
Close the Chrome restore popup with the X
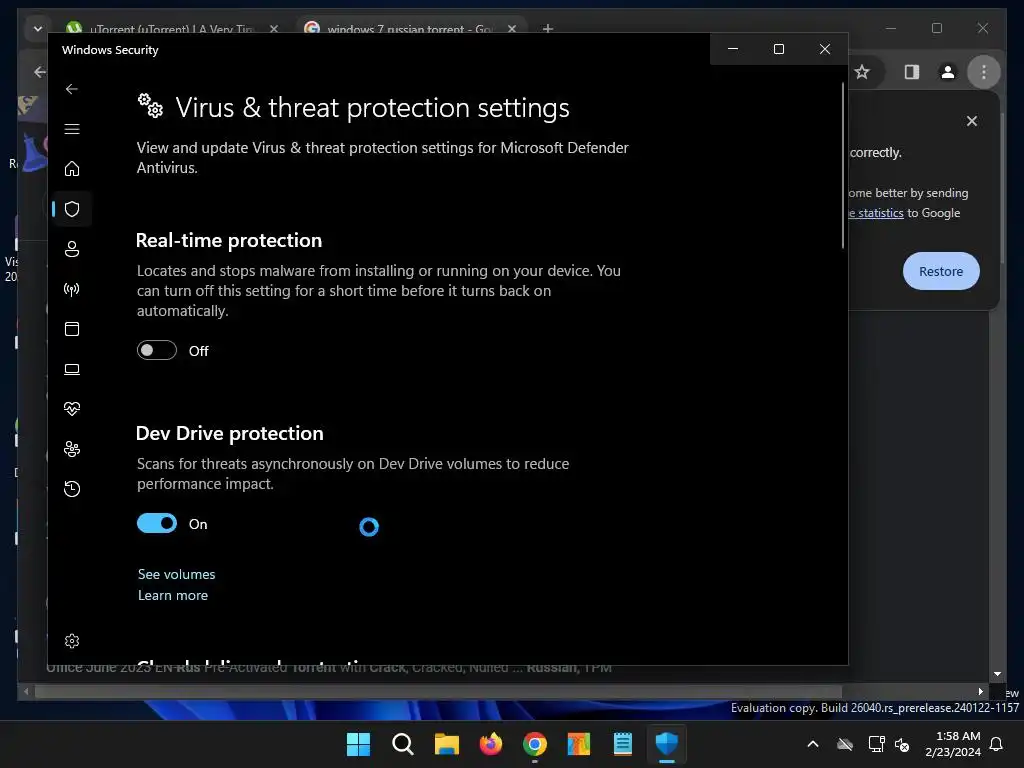pos(972,121)
